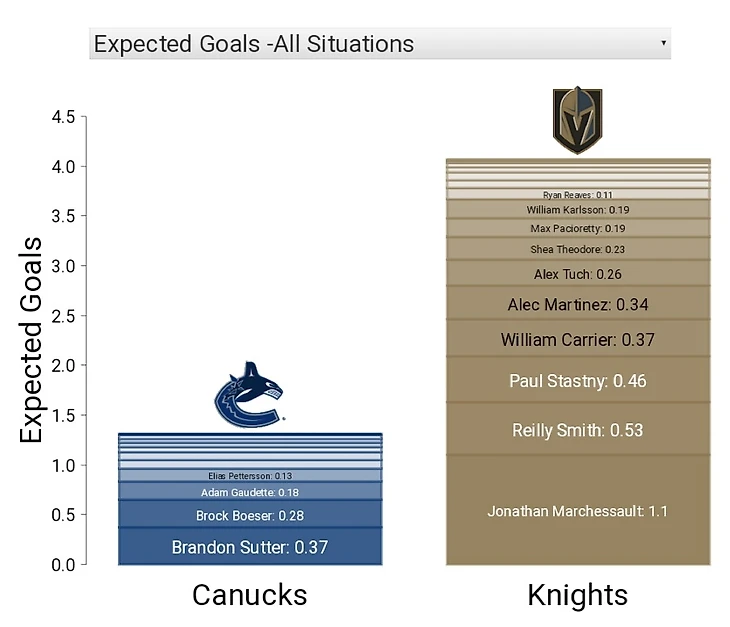730x627 pixels.
Task: Select Jonathan Marchessault 1.1 bar segment
Action: tap(577, 511)
